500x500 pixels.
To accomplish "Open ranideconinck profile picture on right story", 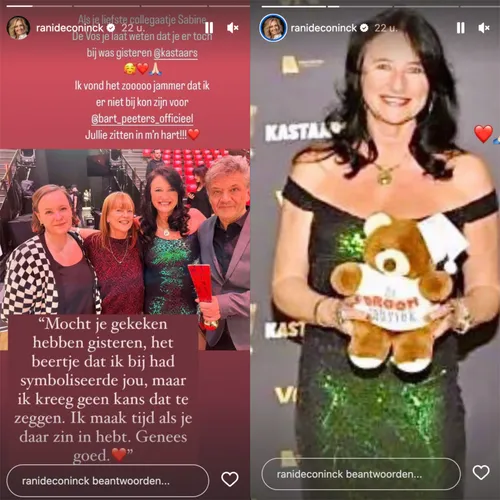I will (273, 28).
